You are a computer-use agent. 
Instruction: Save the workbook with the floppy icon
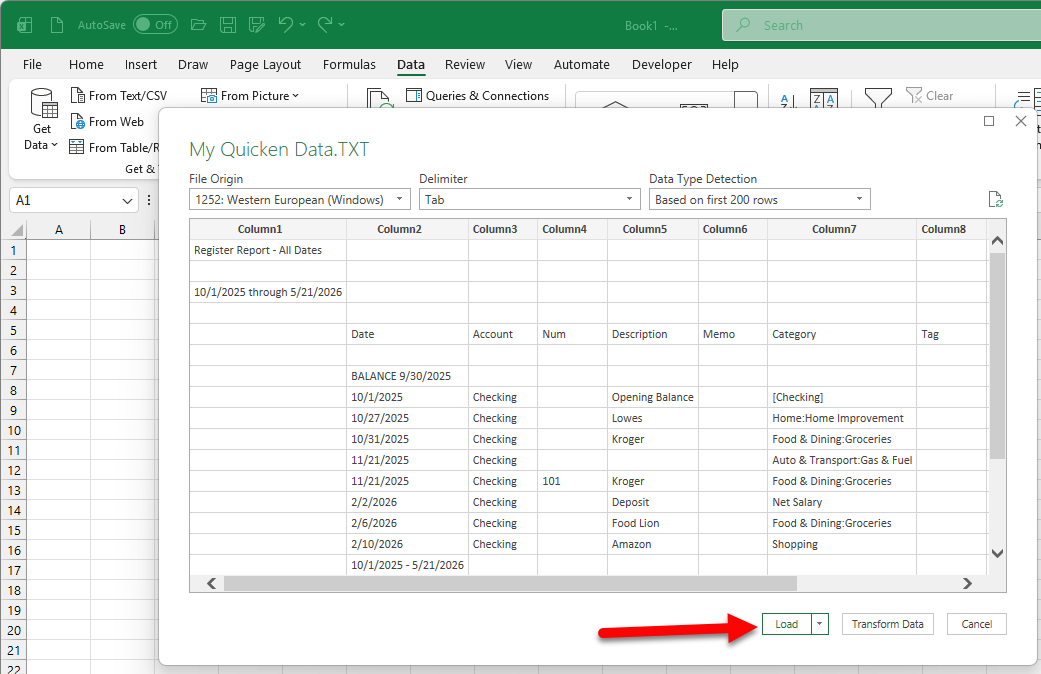coord(228,25)
